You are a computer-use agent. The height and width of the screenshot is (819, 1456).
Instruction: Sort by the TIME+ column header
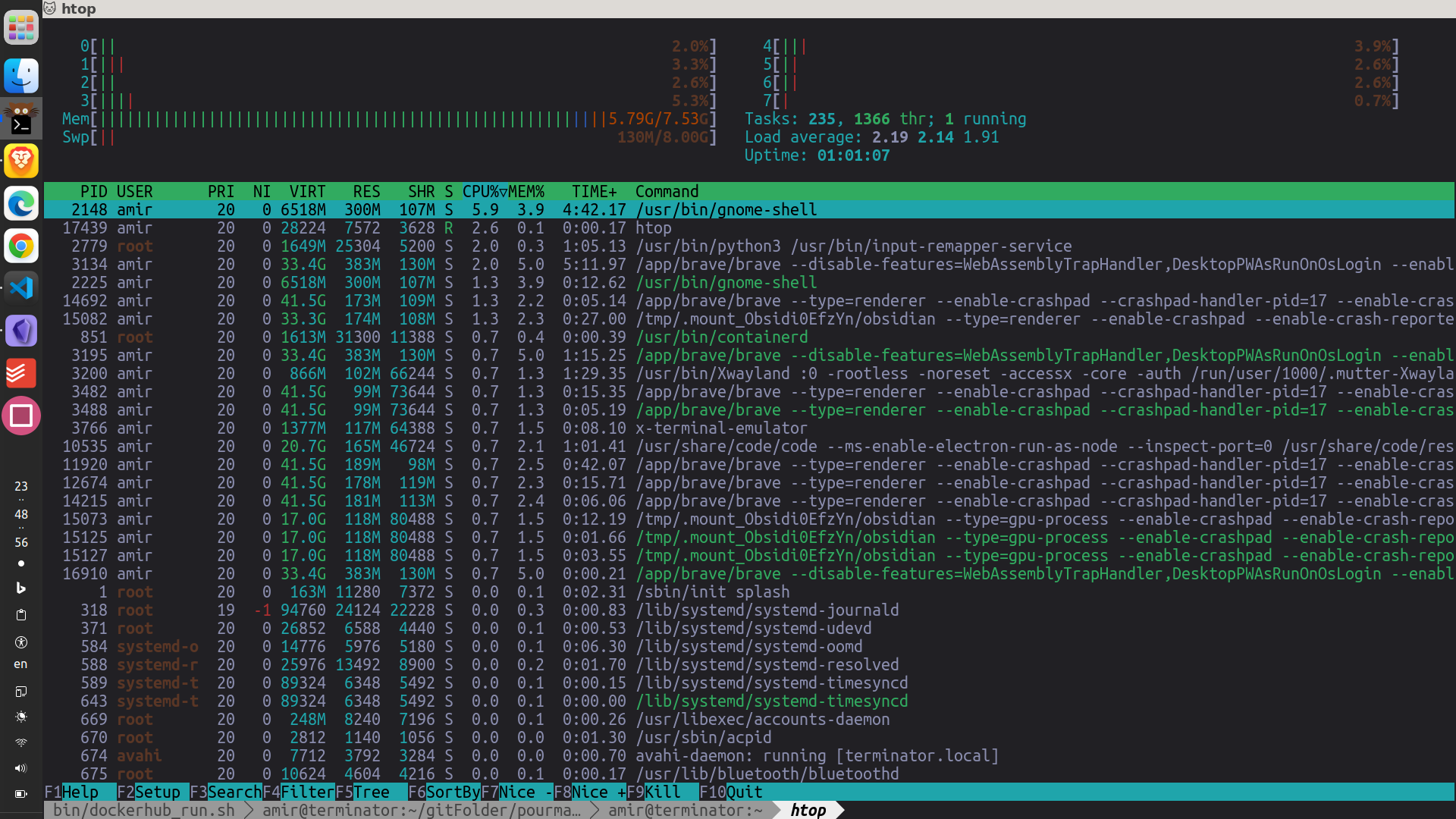595,192
